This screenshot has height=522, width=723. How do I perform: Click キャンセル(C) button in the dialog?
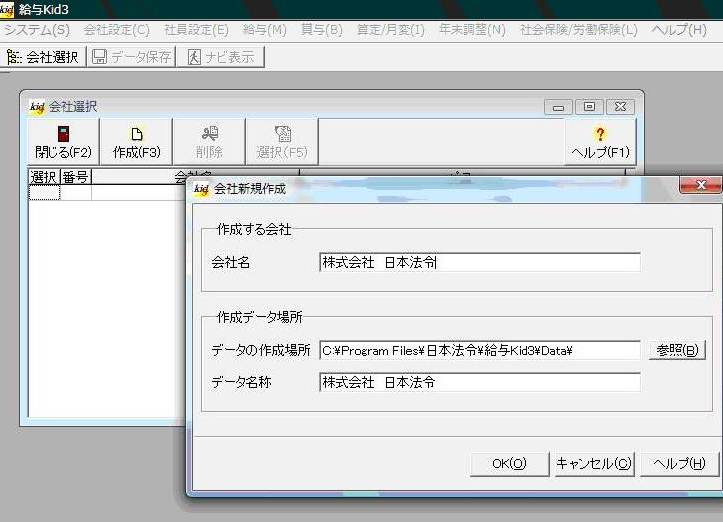(x=594, y=463)
